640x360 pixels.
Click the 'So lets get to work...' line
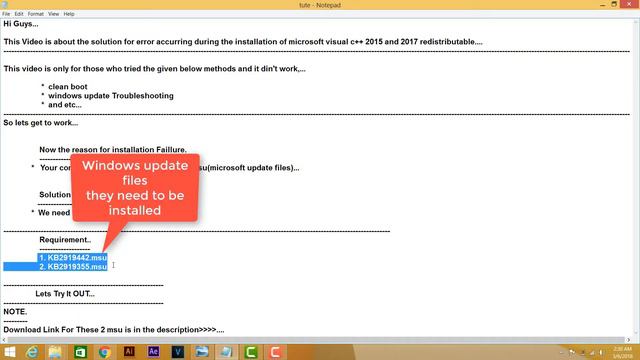pyautogui.click(x=41, y=122)
